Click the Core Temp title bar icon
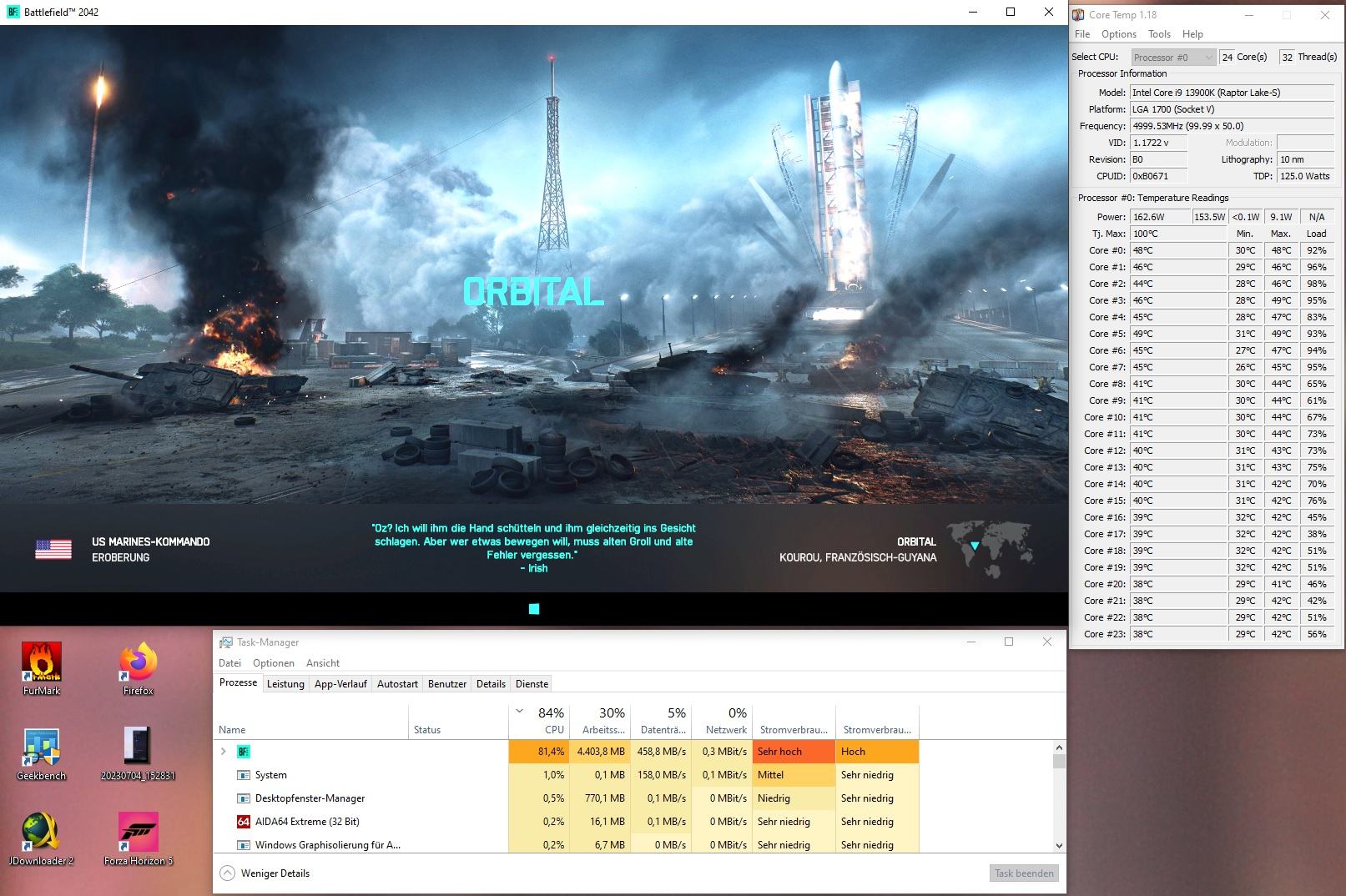1346x896 pixels. pyautogui.click(x=1079, y=14)
